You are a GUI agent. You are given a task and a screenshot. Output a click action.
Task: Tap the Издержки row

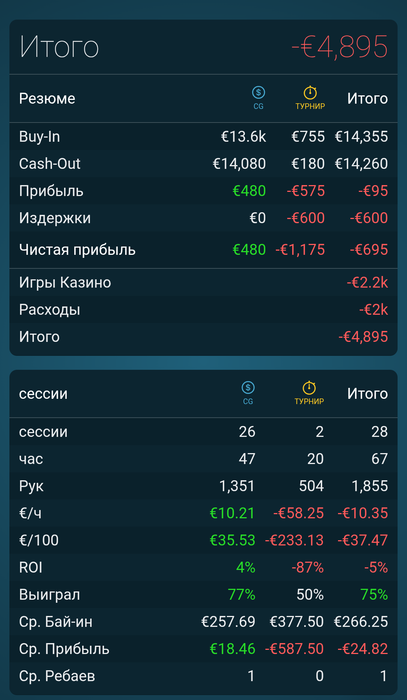pos(204,218)
